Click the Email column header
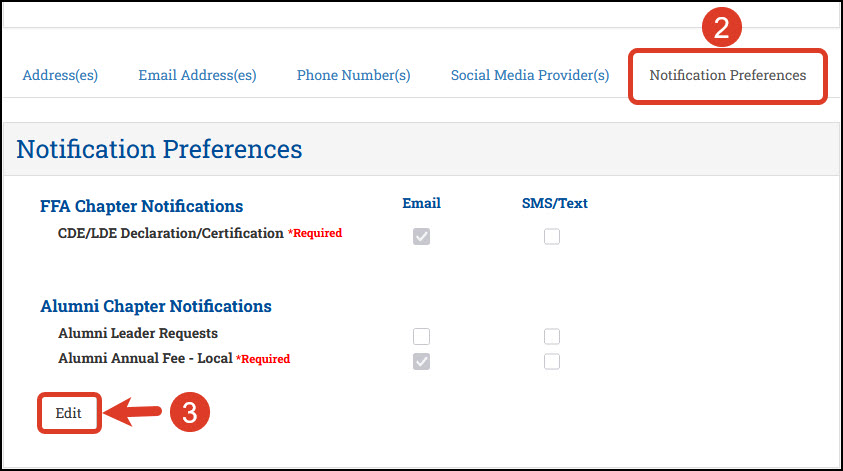Screen dimensions: 843x471 click(x=421, y=203)
